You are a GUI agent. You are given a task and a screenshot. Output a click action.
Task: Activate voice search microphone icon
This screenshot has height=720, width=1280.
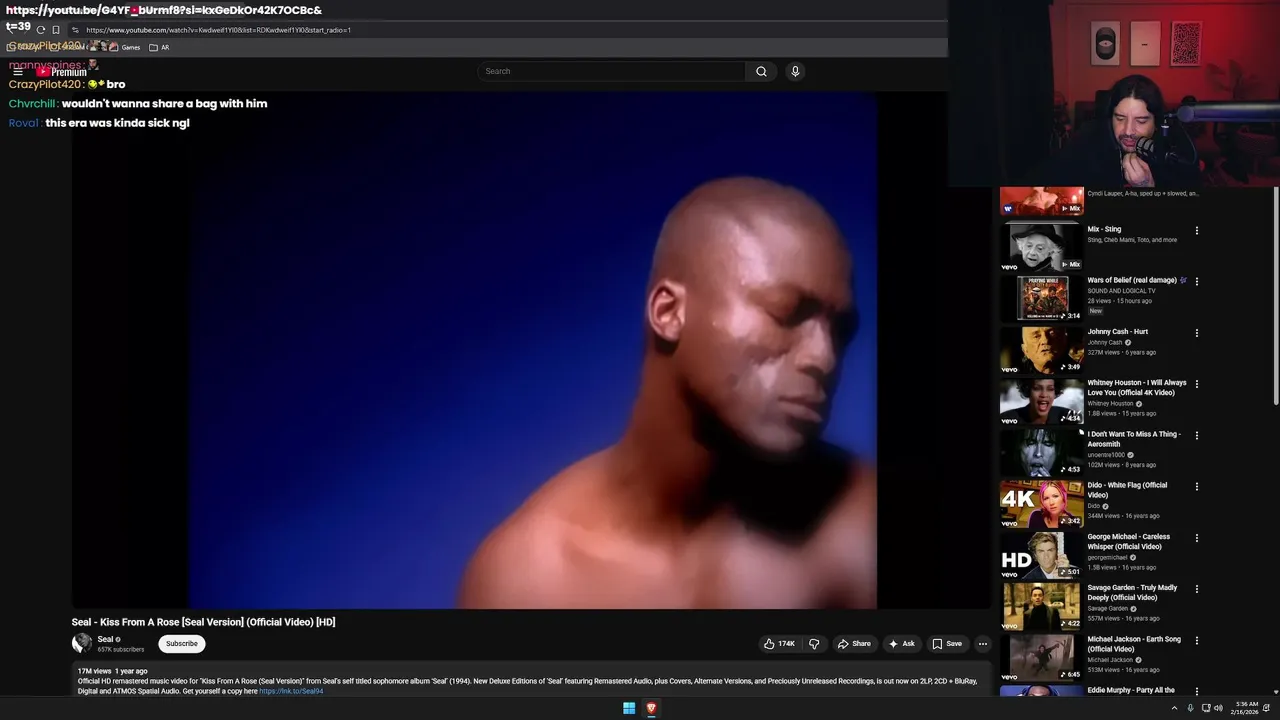[795, 71]
